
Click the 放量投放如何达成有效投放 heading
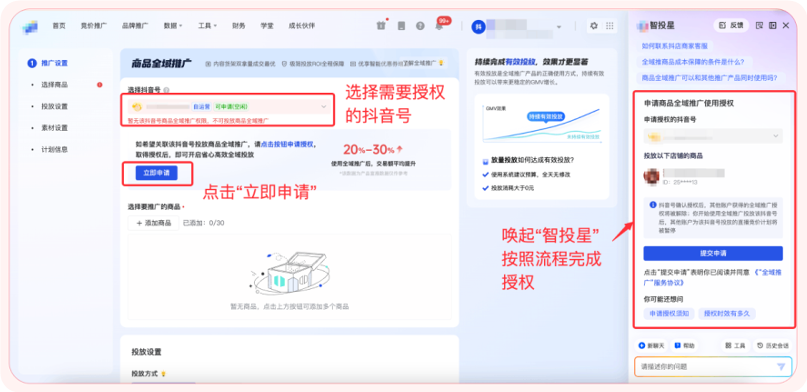[x=533, y=161]
